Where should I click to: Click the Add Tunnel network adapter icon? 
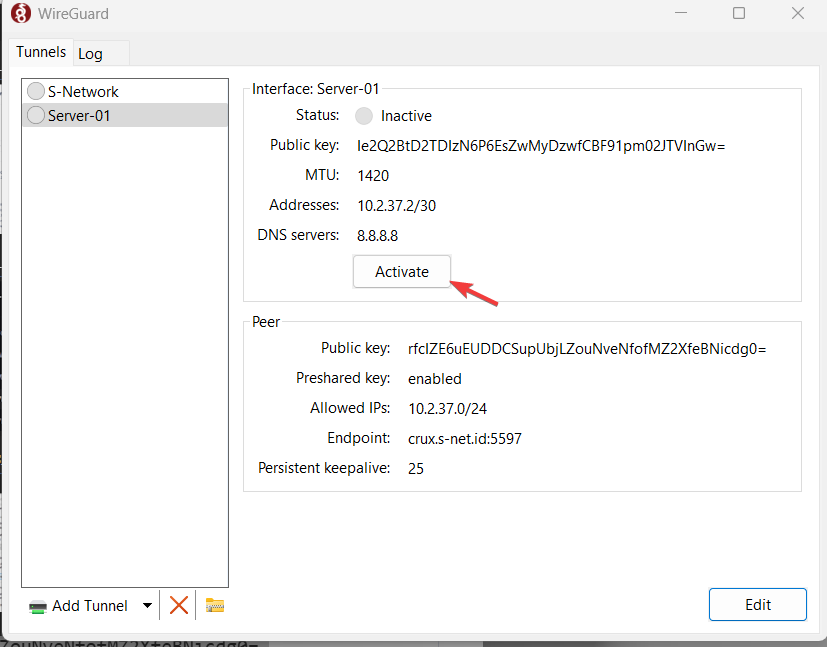coord(37,607)
